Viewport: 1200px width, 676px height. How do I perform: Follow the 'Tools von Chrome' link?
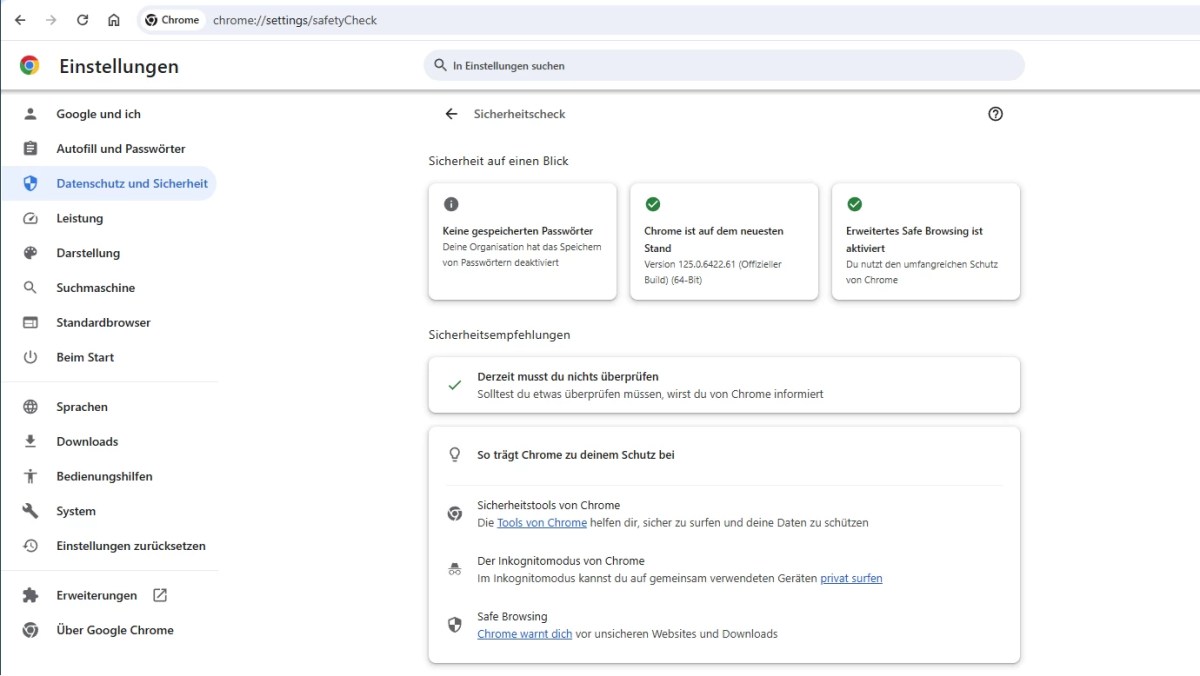pyautogui.click(x=542, y=523)
